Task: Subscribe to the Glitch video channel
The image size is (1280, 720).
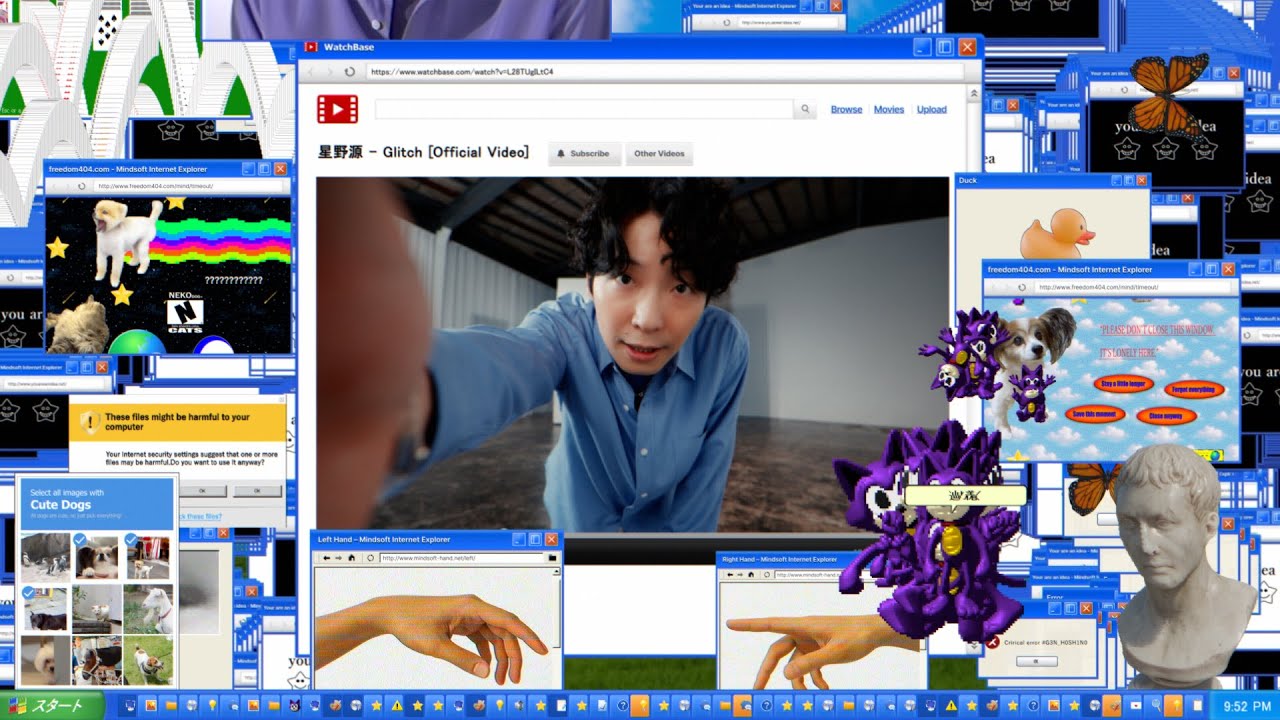Action: point(583,153)
